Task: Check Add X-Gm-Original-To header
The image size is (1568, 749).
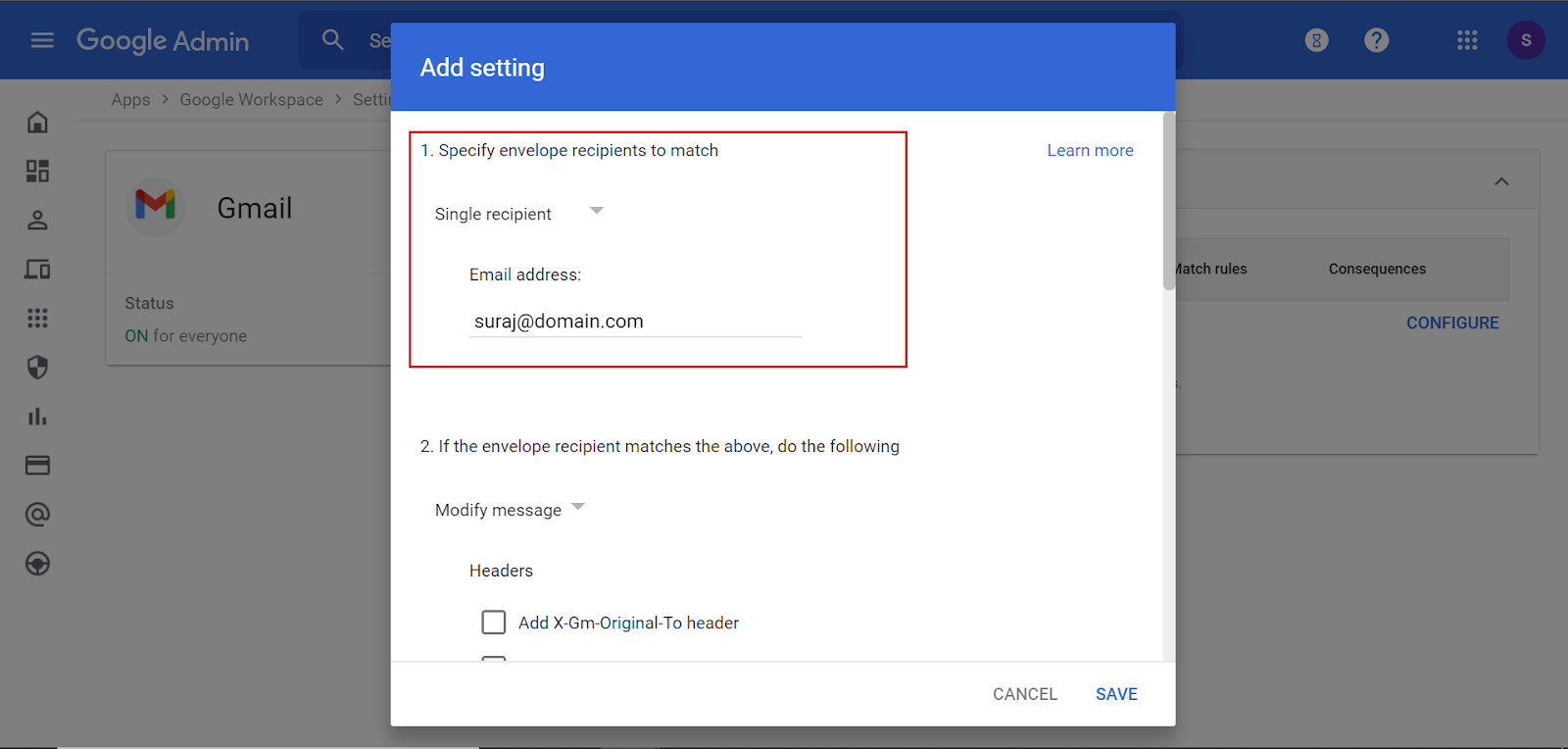Action: point(494,623)
